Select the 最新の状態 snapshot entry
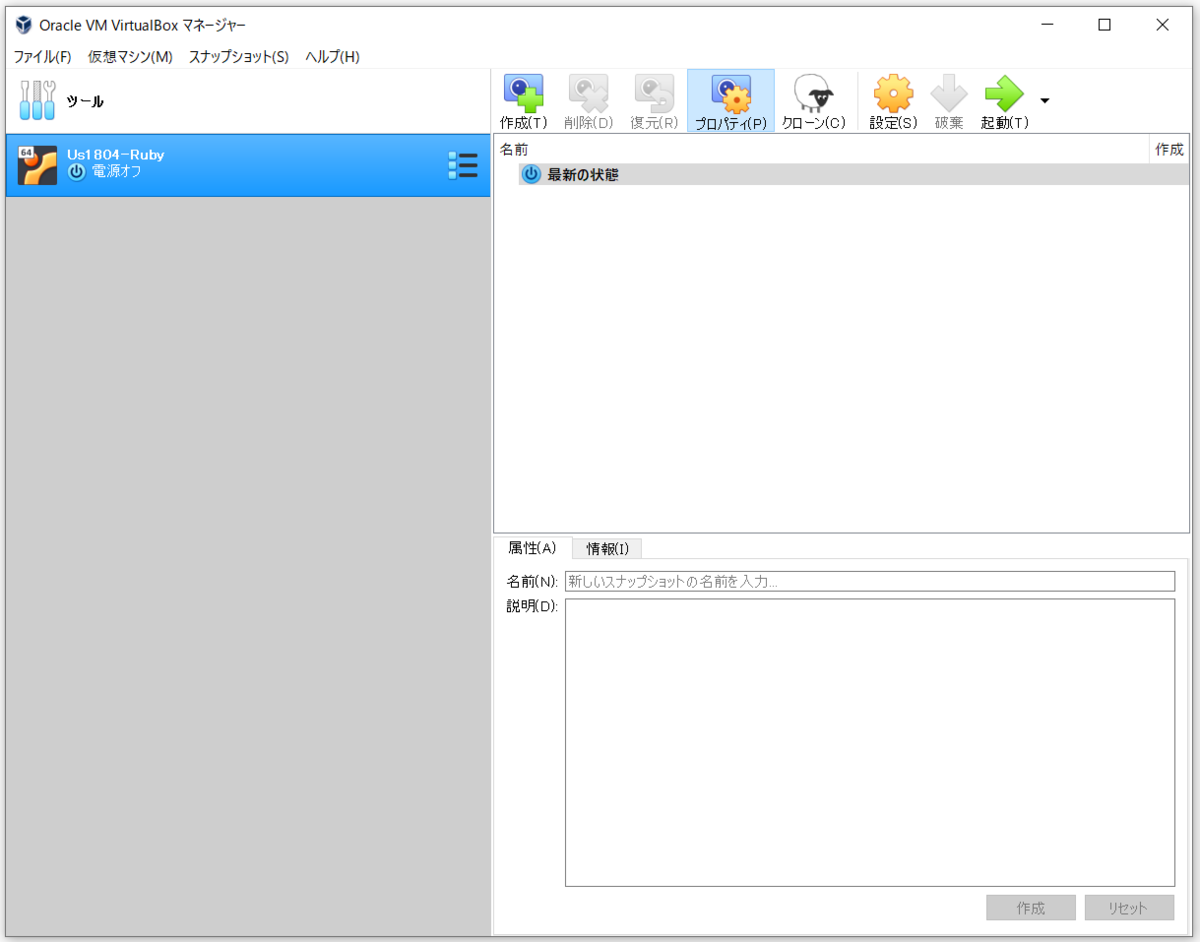 tap(581, 174)
